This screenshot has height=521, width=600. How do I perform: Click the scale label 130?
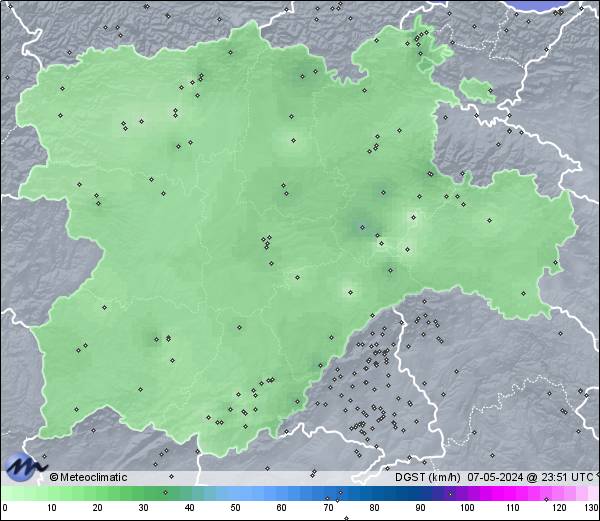click(592, 508)
